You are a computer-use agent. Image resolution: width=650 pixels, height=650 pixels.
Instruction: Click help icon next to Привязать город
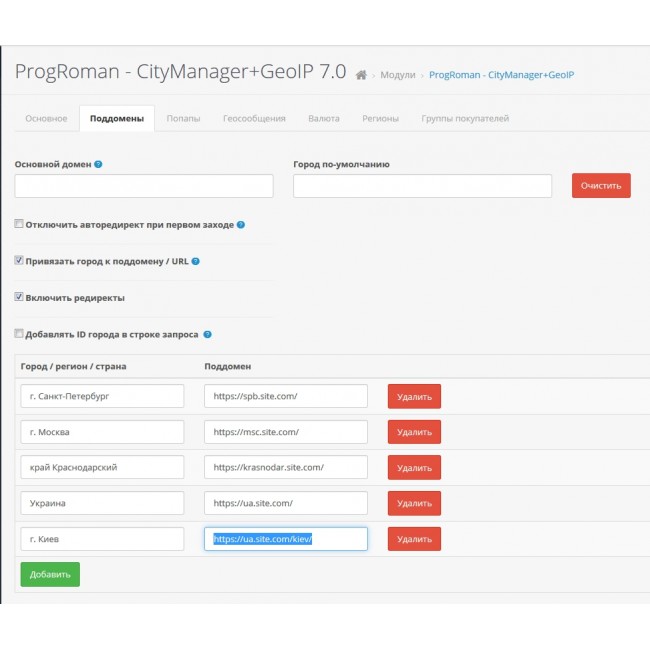point(196,261)
